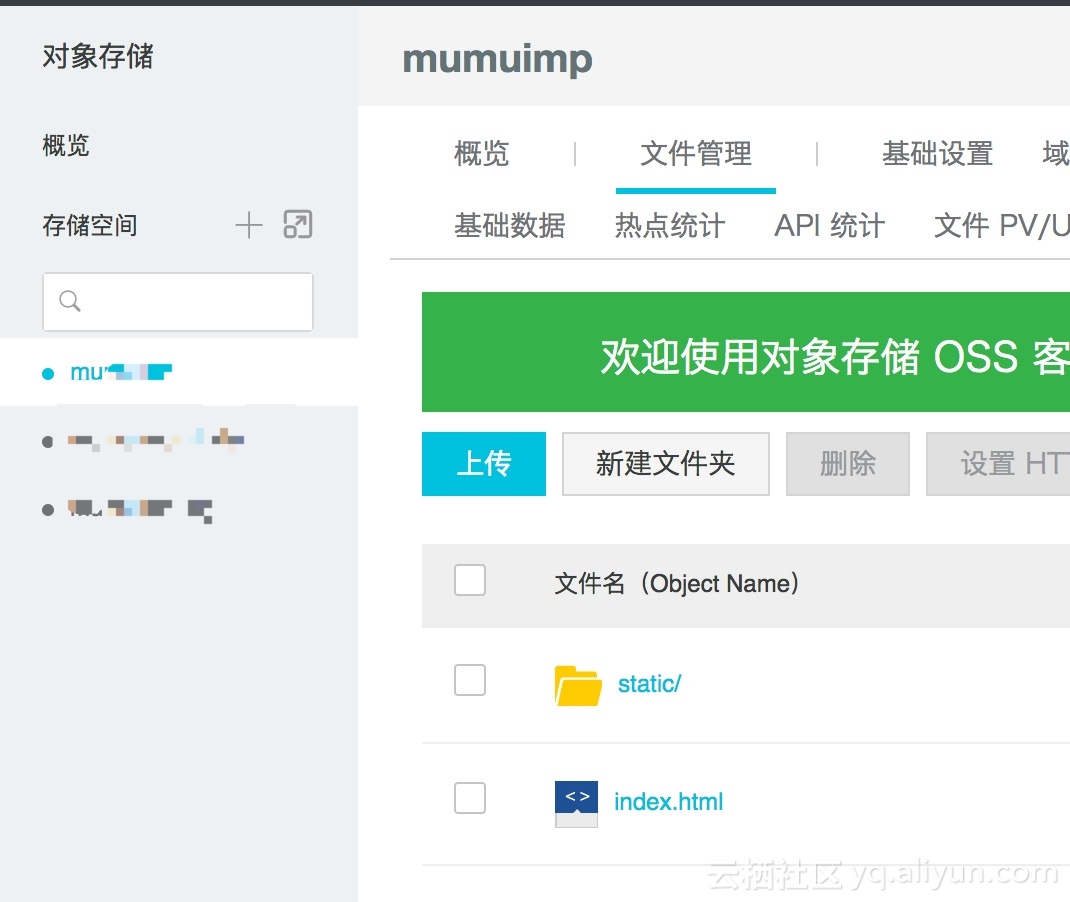Click the 存储空间 label in the sidebar

(89, 225)
